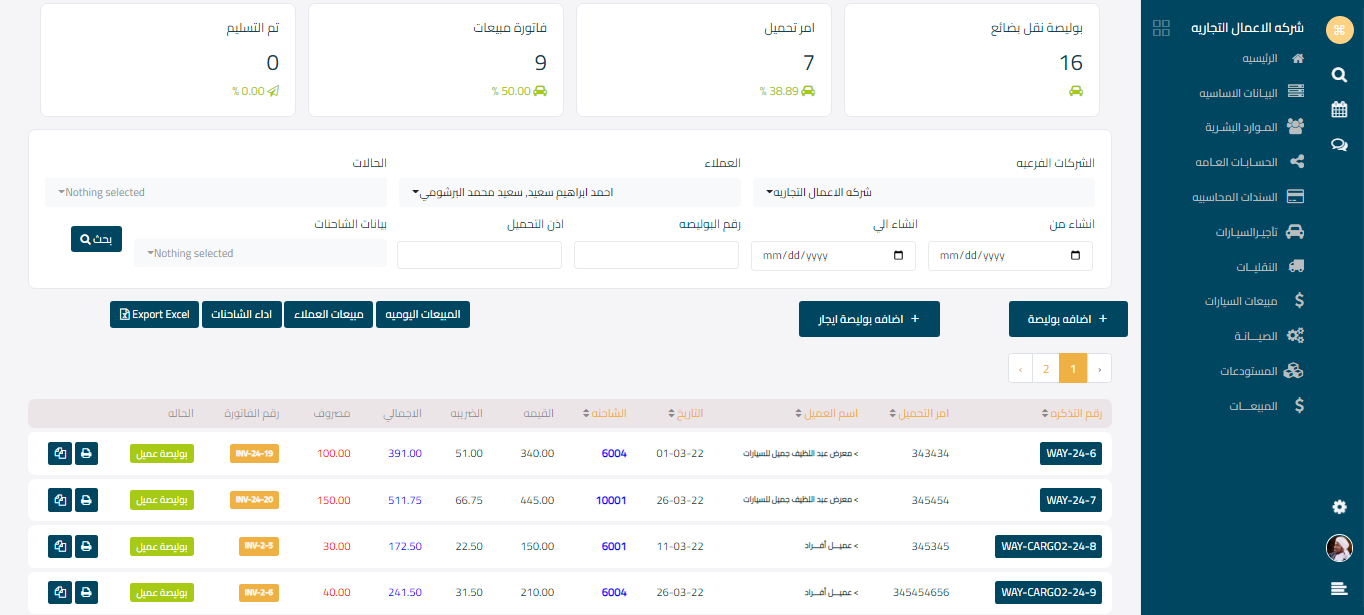Screen dimensions: 1364x615
Task: Copy the WAY-24-7 waybill row
Action: (x=60, y=499)
